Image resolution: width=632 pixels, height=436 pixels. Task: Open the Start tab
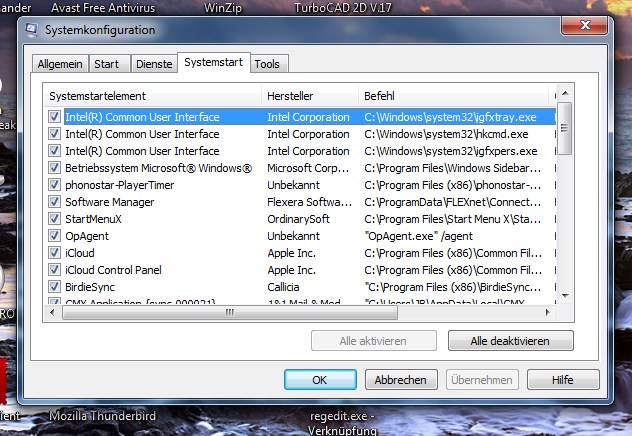tap(109, 64)
